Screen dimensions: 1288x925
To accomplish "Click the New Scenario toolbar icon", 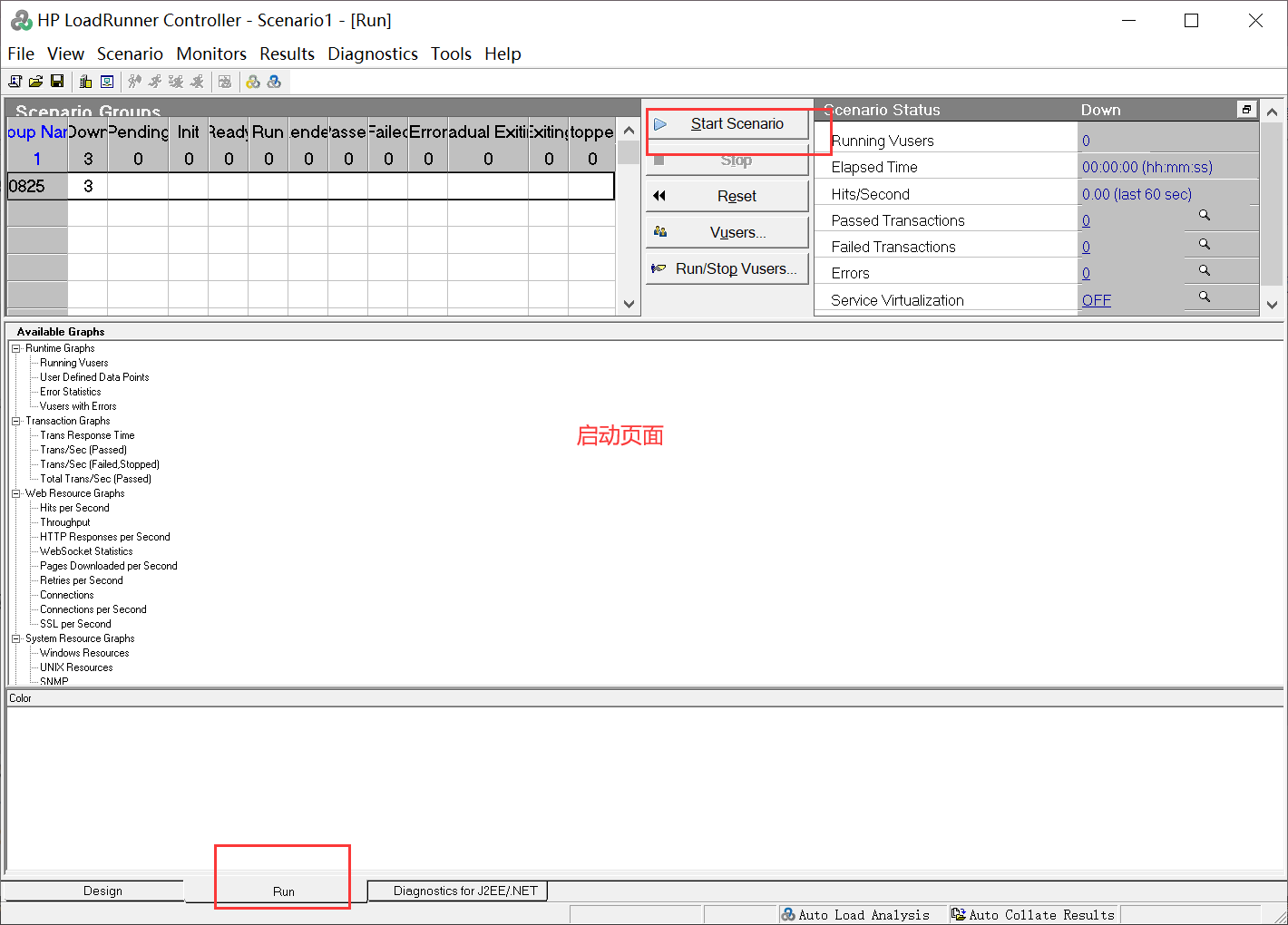I will point(15,82).
